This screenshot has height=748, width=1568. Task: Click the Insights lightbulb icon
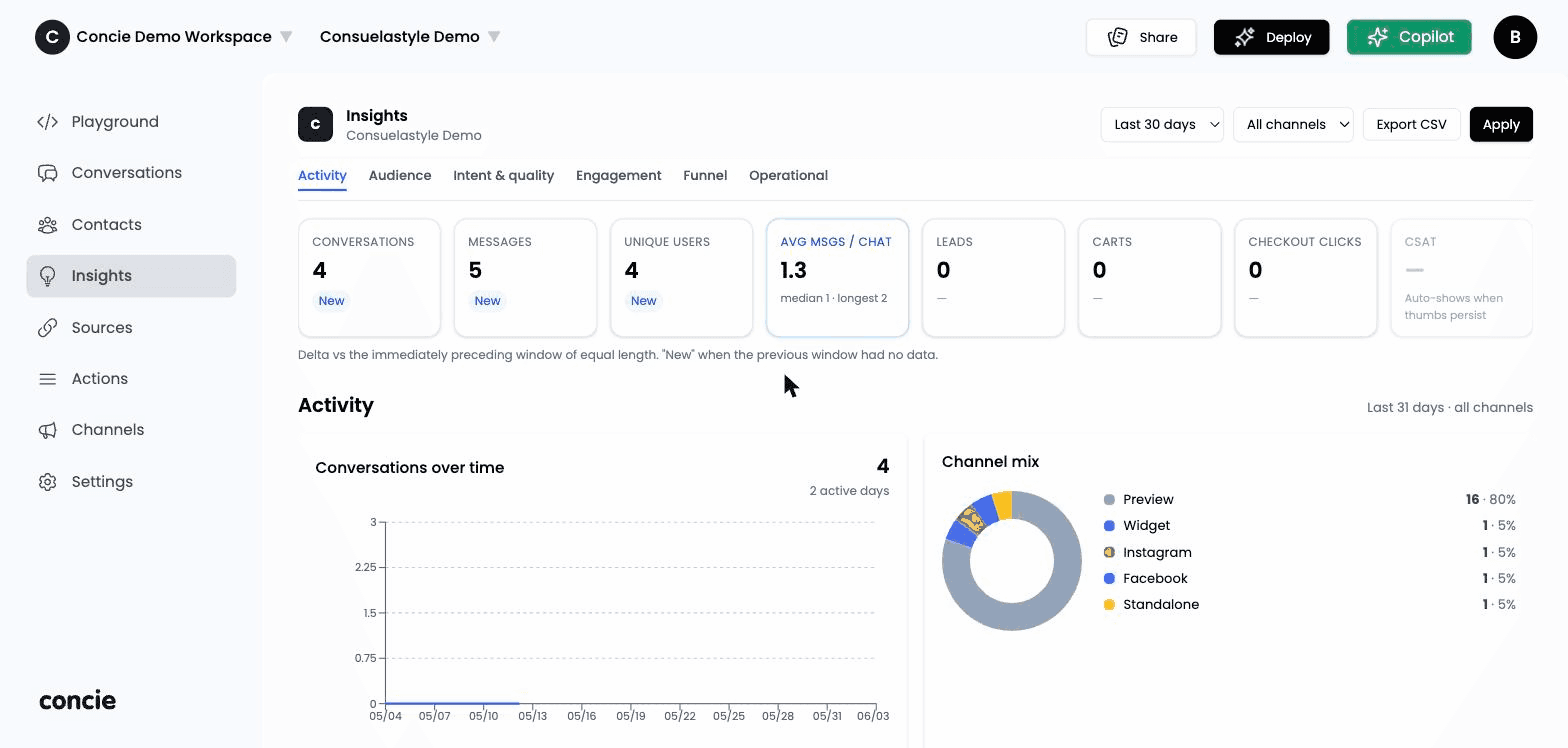(47, 276)
